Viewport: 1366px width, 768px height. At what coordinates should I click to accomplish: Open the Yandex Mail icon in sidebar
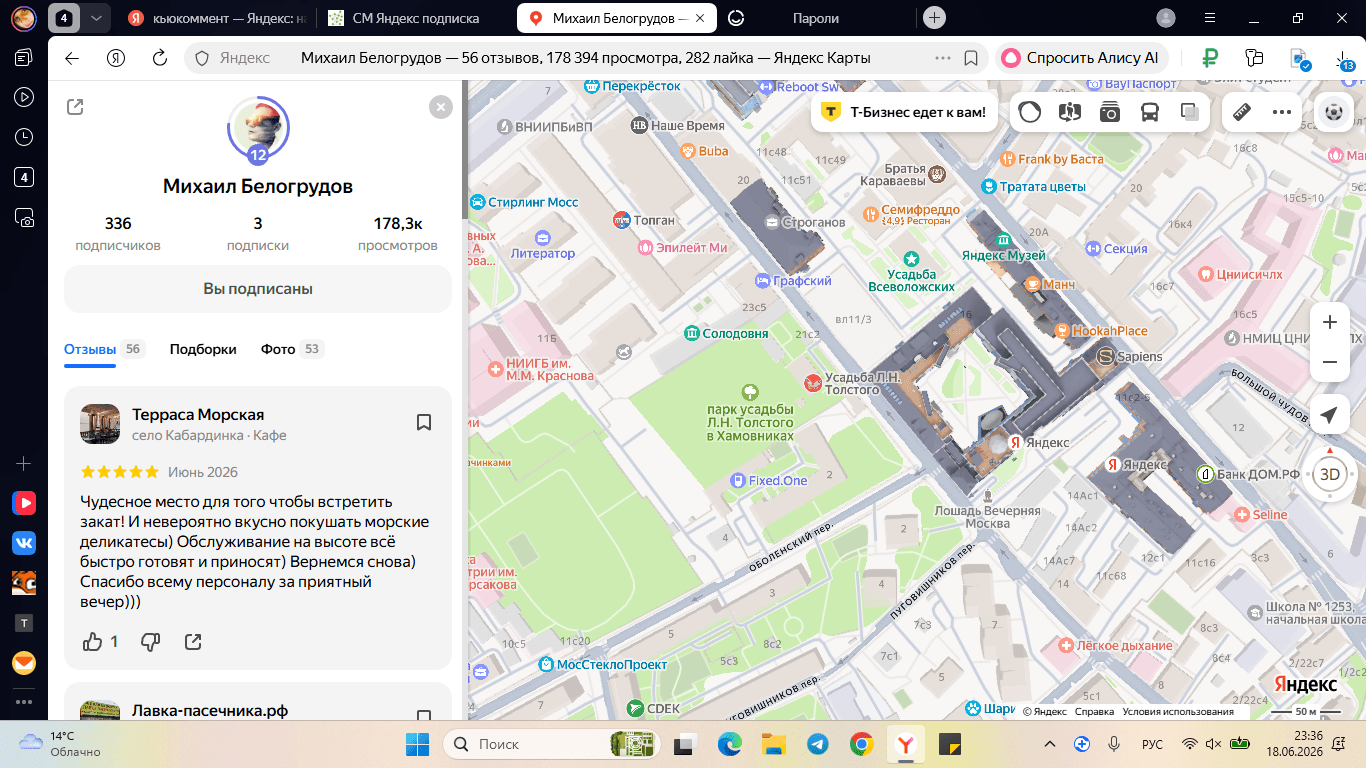pos(24,663)
